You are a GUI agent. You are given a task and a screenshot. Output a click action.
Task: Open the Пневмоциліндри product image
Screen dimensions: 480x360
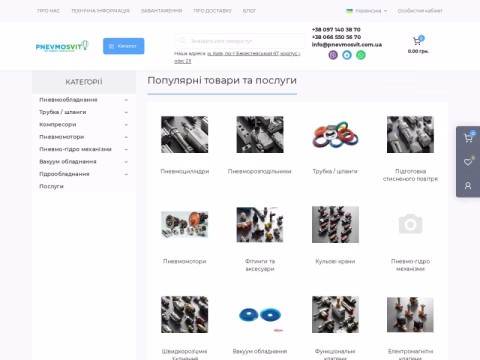[x=185, y=134]
